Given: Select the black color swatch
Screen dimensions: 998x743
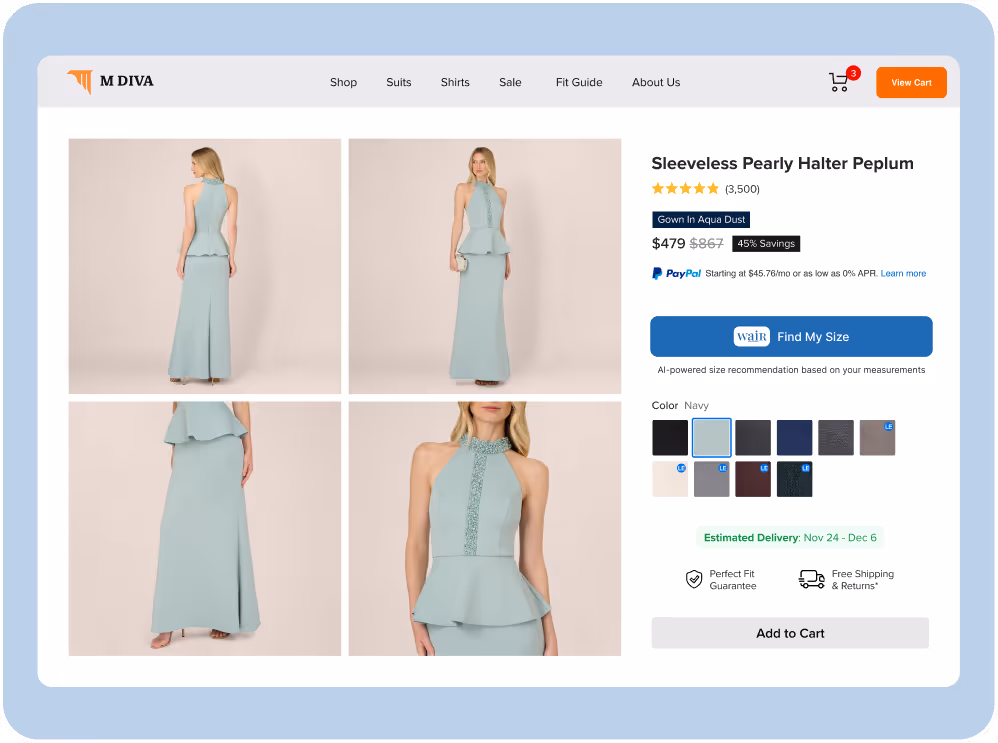Looking at the screenshot, I should tap(669, 437).
